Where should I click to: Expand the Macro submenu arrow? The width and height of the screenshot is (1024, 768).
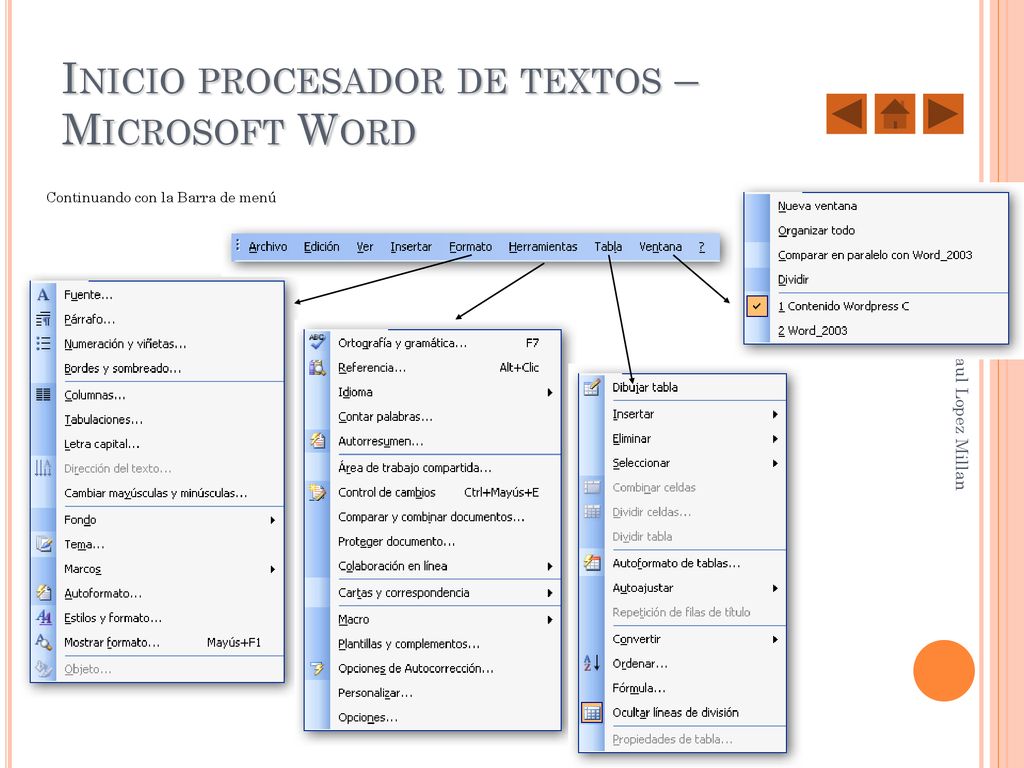(550, 619)
